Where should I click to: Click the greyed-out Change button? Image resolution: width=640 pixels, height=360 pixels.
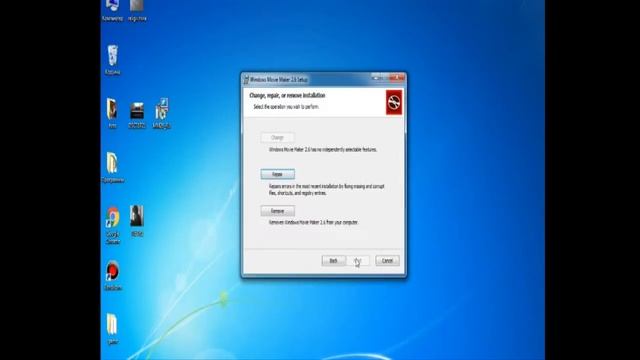[x=278, y=138]
